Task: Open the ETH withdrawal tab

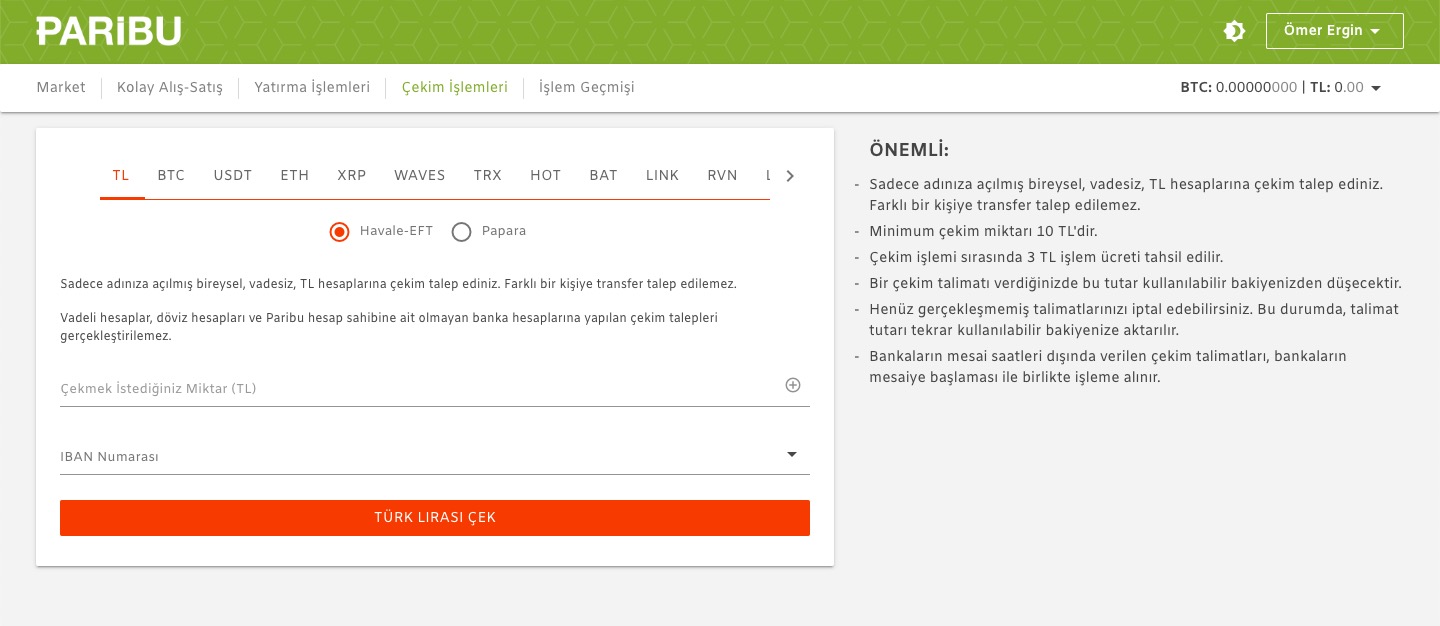Action: (x=294, y=176)
